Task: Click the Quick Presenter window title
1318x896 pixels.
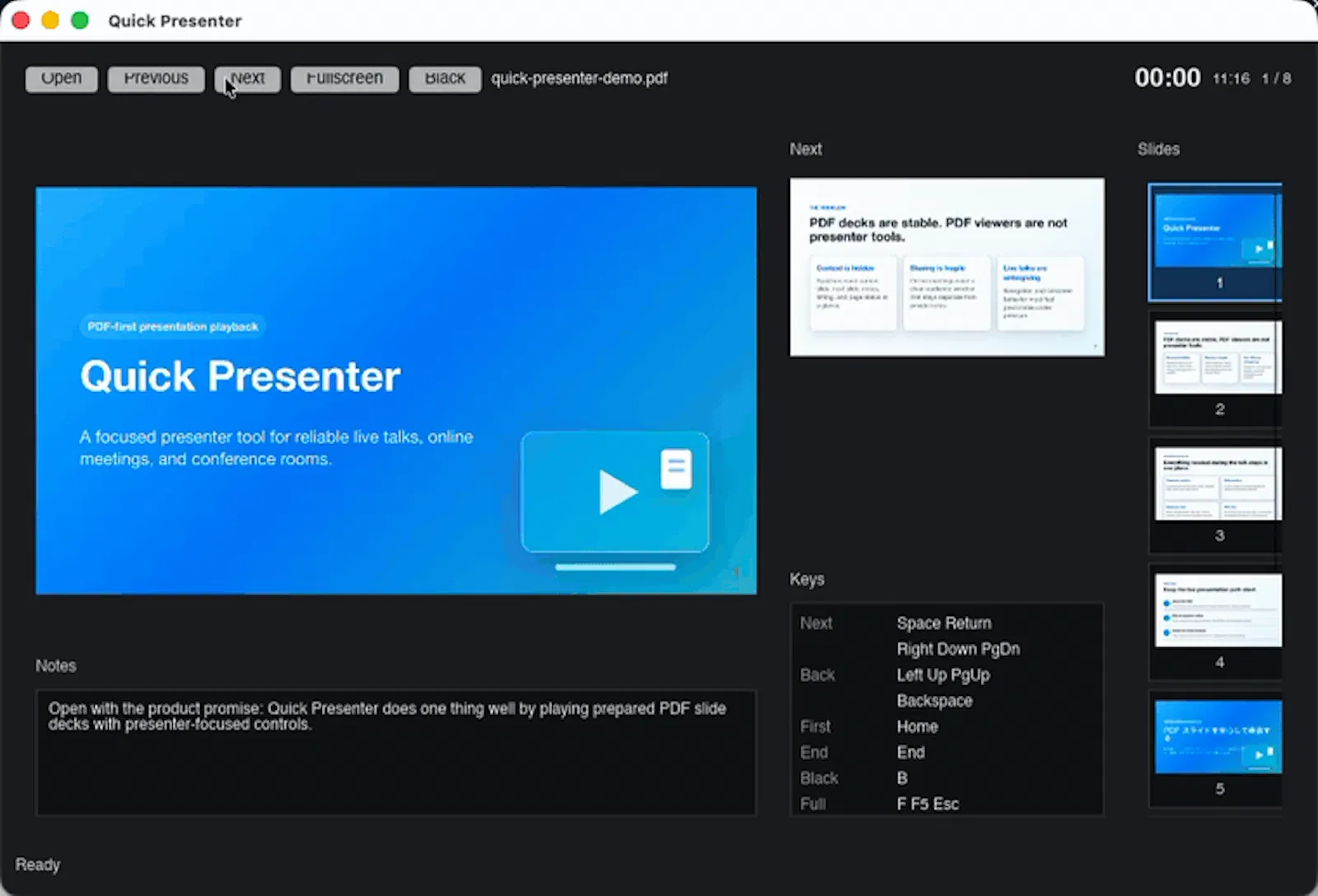Action: 175,21
